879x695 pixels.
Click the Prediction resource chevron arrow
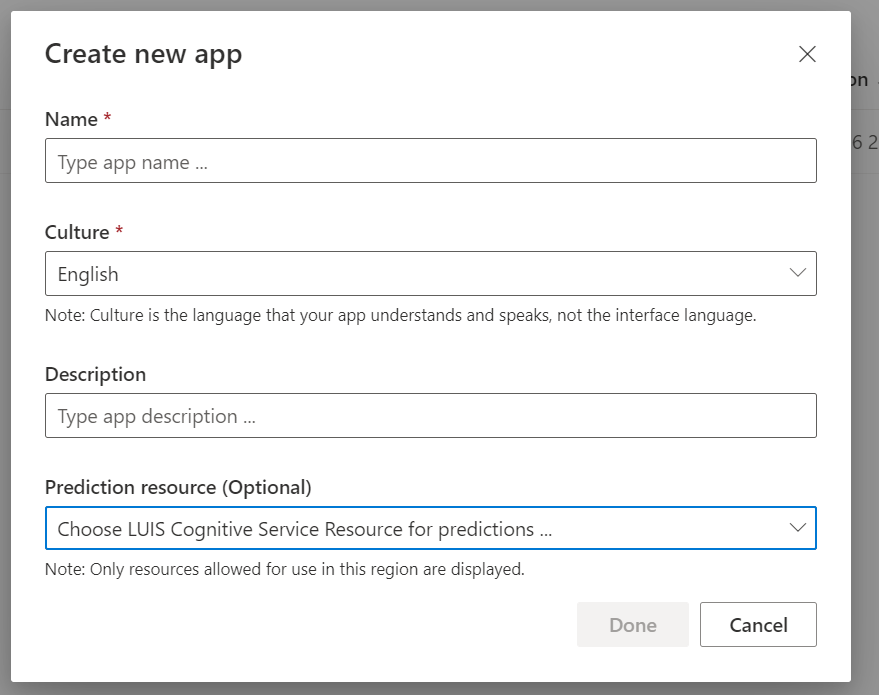(x=797, y=528)
